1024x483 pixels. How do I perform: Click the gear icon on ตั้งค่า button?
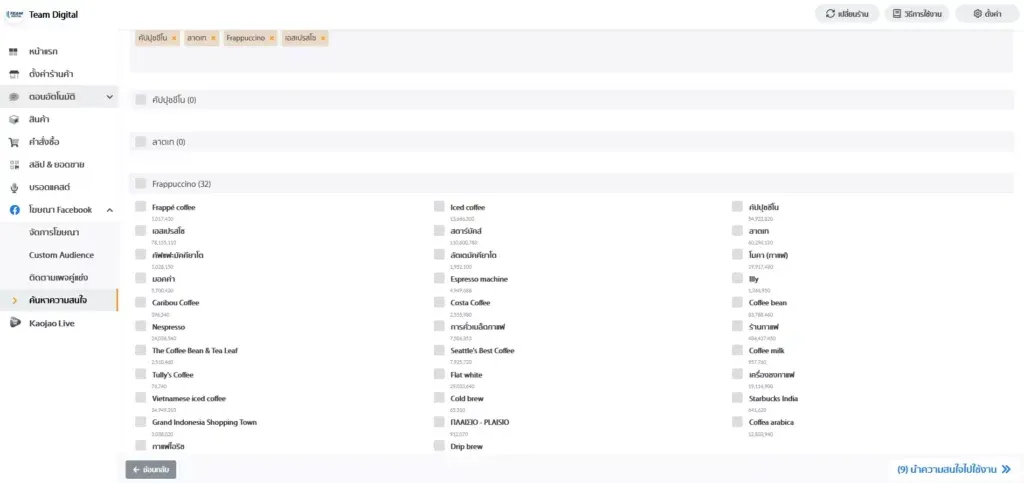(x=978, y=14)
